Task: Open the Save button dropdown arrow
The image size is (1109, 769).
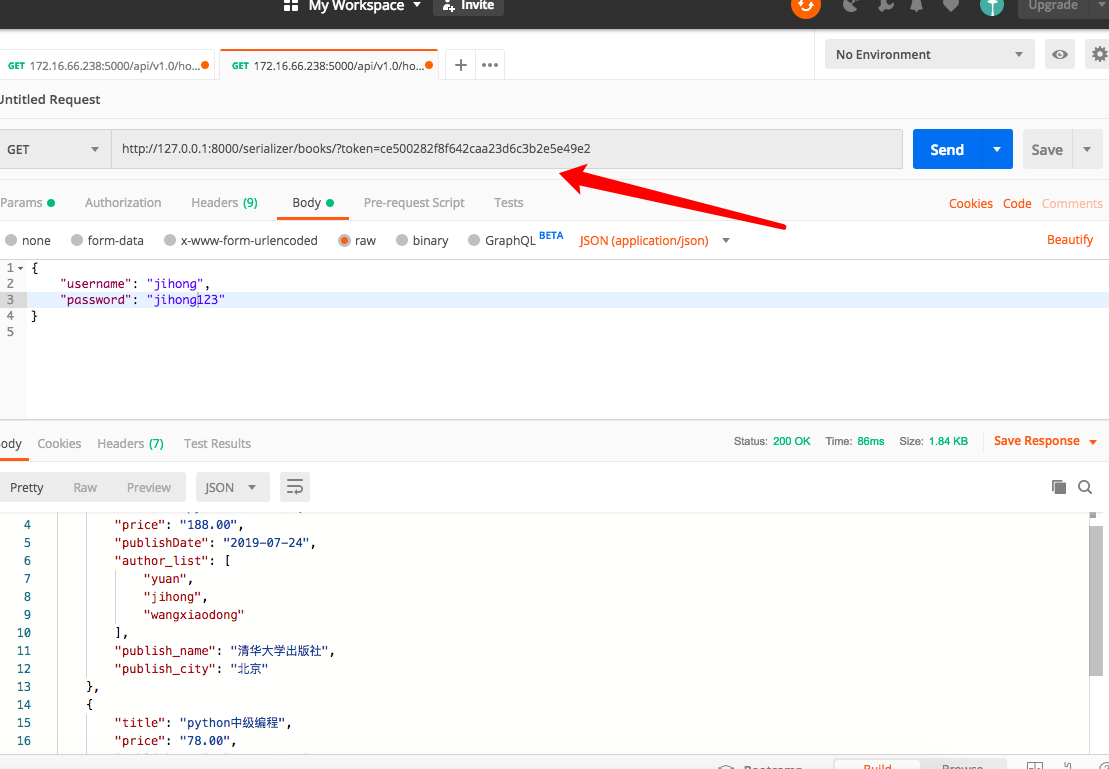Action: click(x=1087, y=149)
